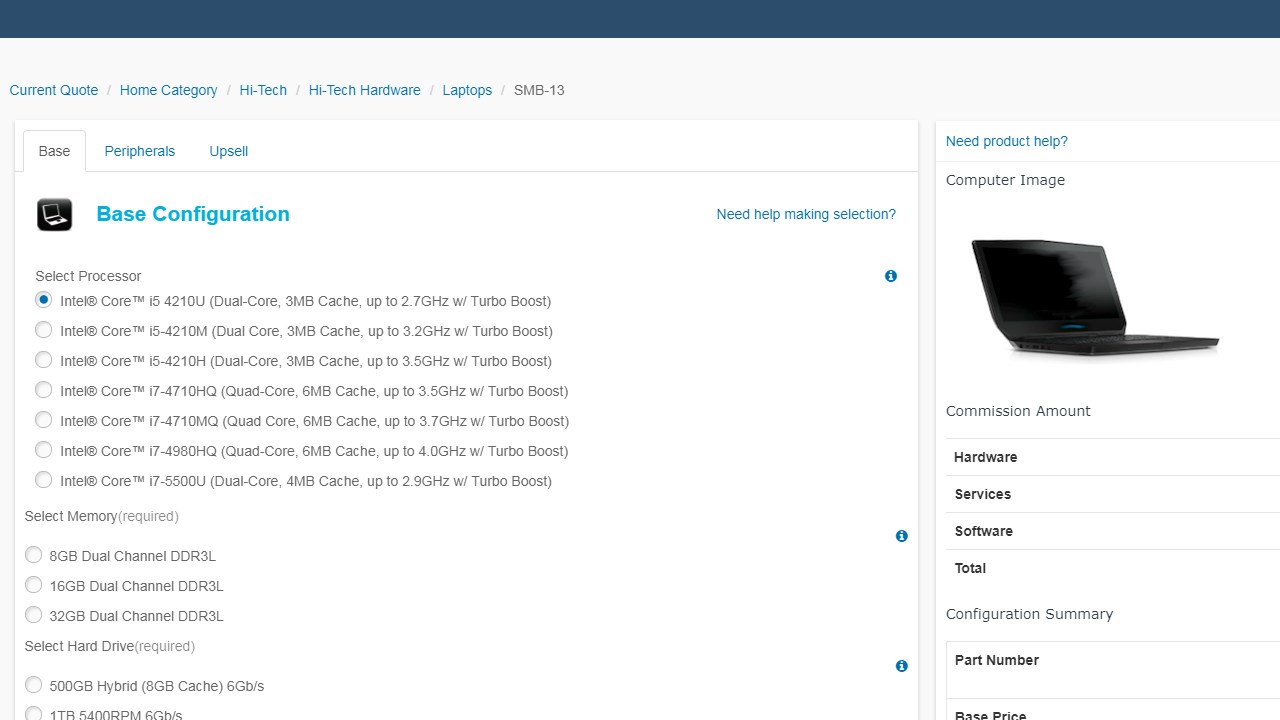Select Intel Core i5-4210M processor
Screen dimensions: 1280x720
(43, 330)
